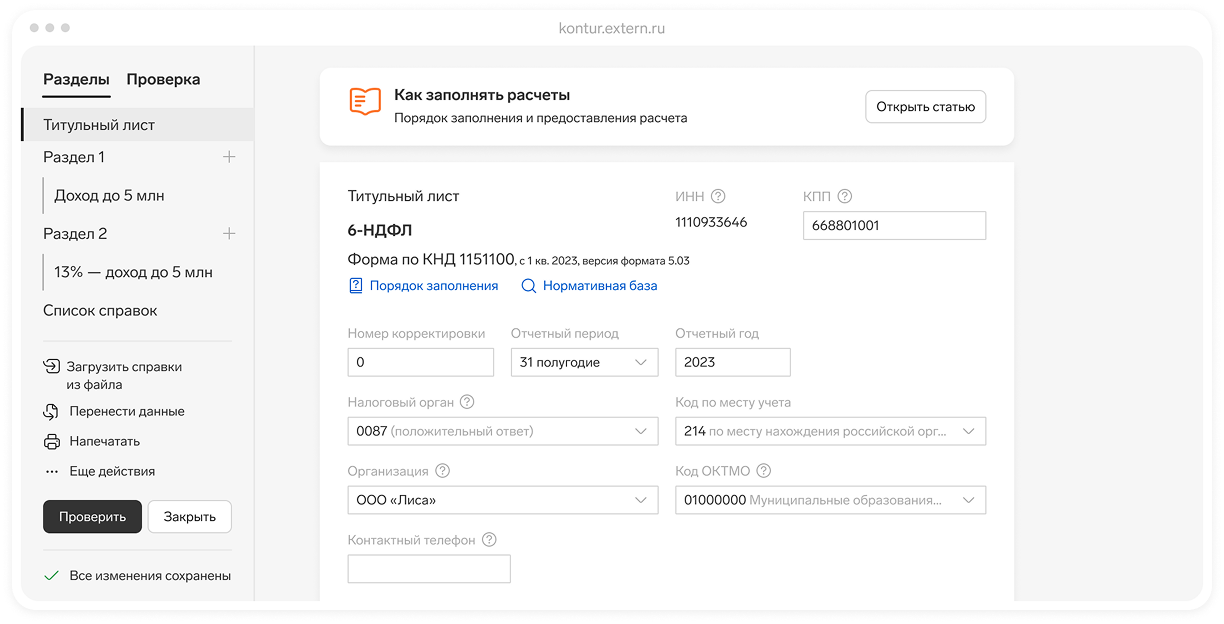Open the Порядок заполнения link
This screenshot has height=624, width=1224.
click(433, 286)
